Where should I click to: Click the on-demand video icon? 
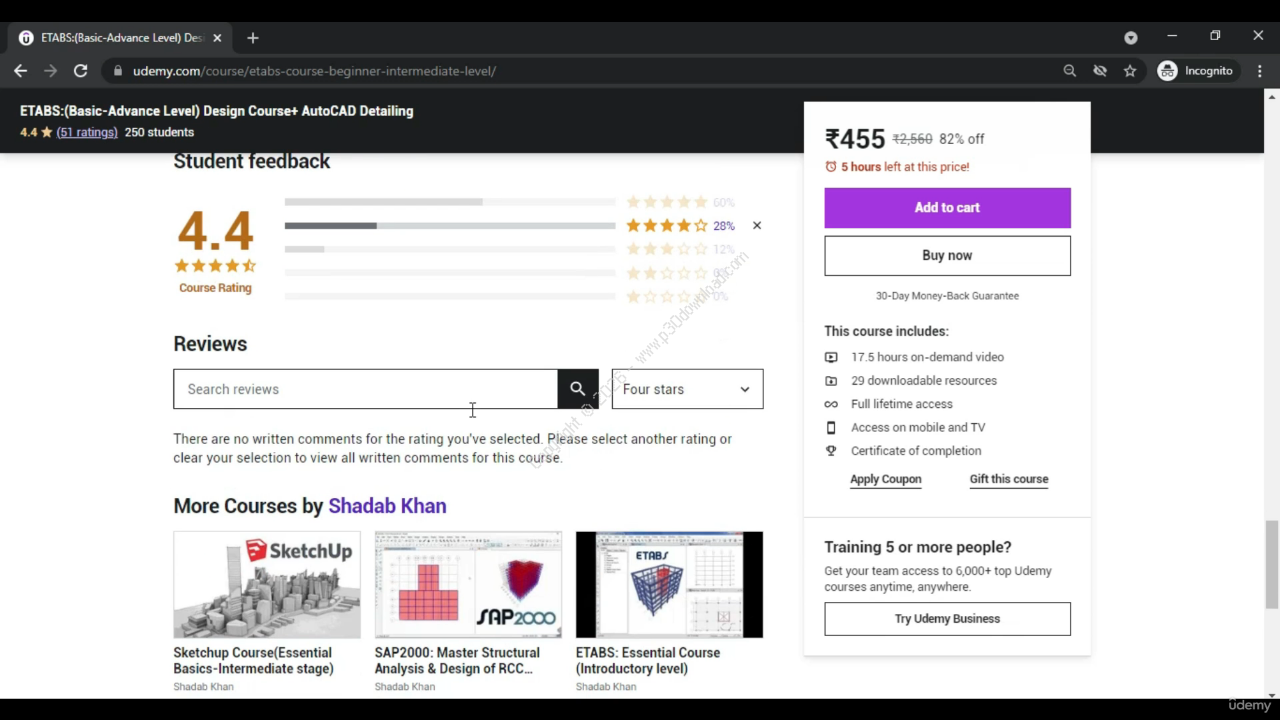pyautogui.click(x=831, y=357)
